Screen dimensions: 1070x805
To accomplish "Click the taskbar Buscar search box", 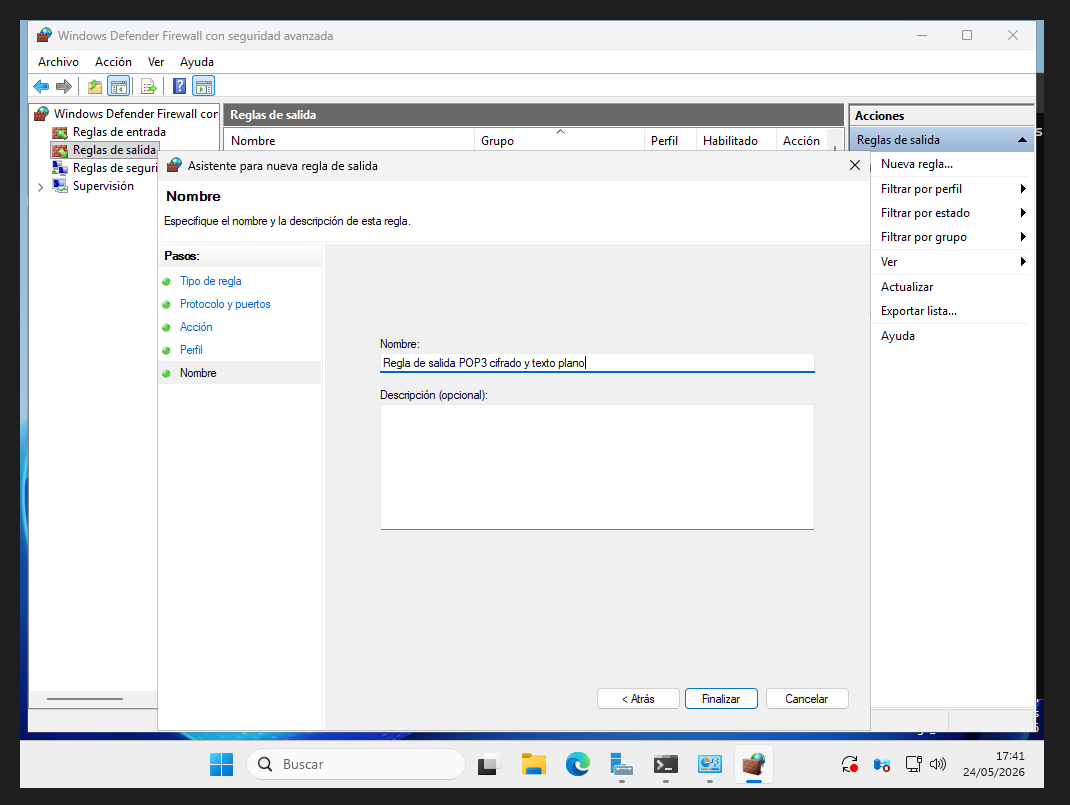I will point(356,765).
